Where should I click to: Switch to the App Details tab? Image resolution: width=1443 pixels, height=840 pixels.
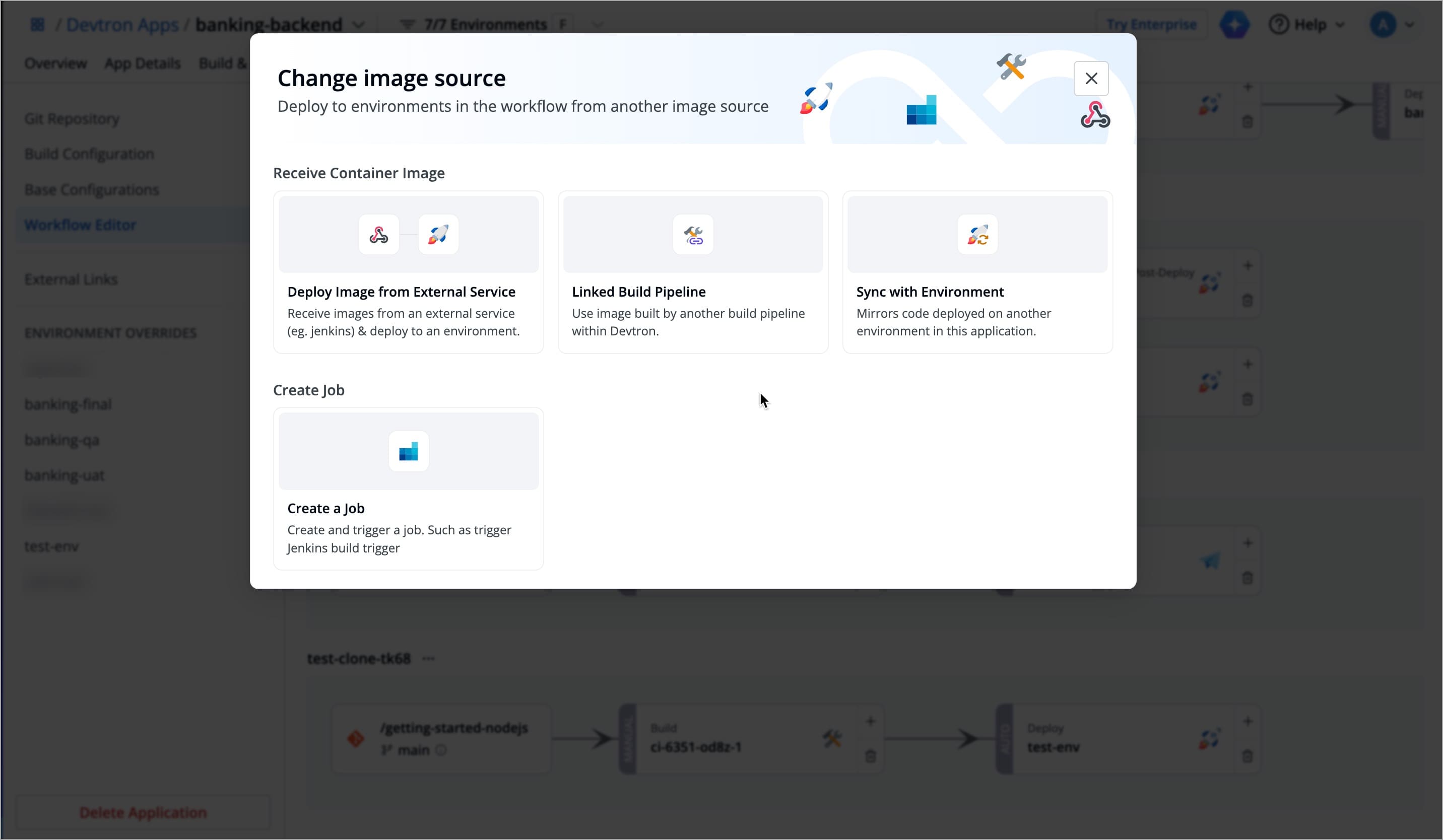click(x=143, y=63)
